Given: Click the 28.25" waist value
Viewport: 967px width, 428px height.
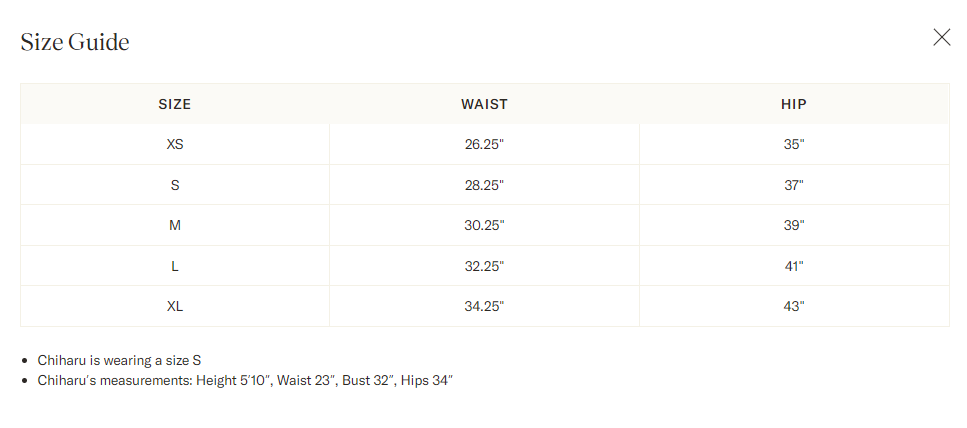Looking at the screenshot, I should (x=484, y=185).
